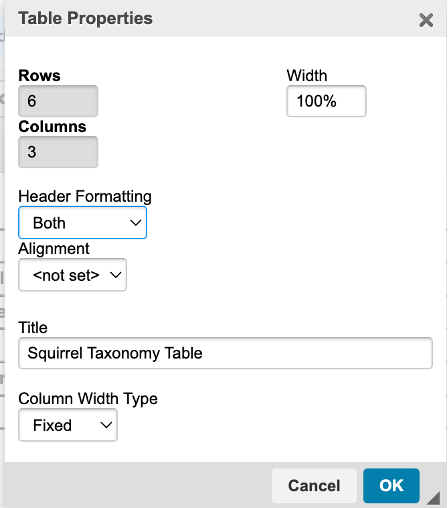This screenshot has width=448, height=508.
Task: Click the Cancel button
Action: pos(314,485)
